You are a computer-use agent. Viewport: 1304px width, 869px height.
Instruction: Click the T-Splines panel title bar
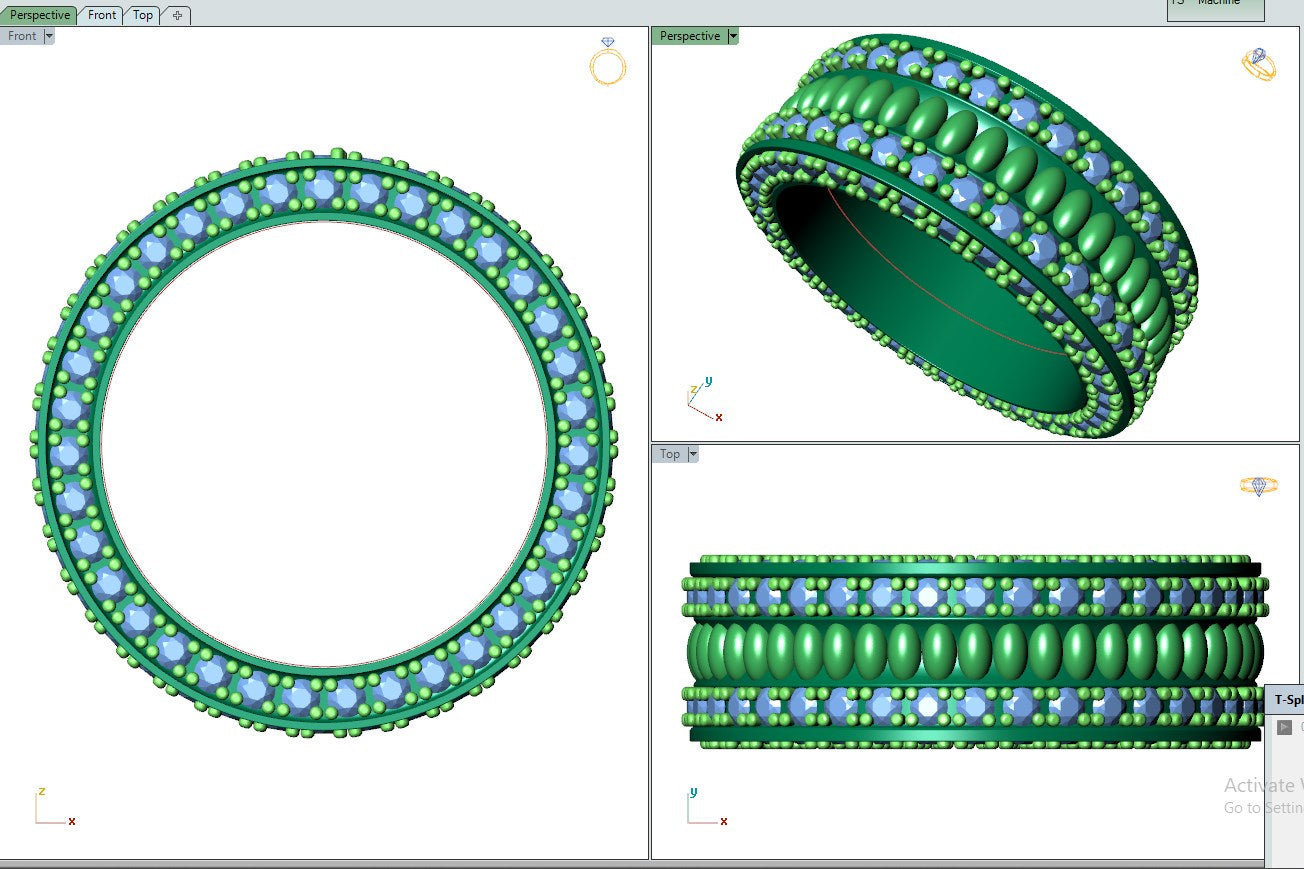click(1287, 700)
